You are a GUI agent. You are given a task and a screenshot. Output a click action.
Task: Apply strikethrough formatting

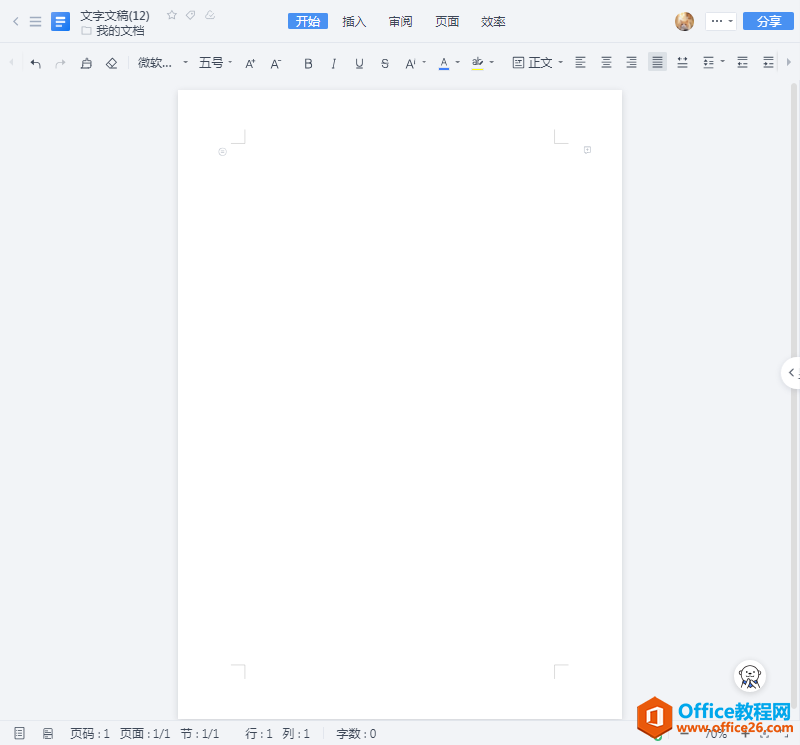[385, 62]
